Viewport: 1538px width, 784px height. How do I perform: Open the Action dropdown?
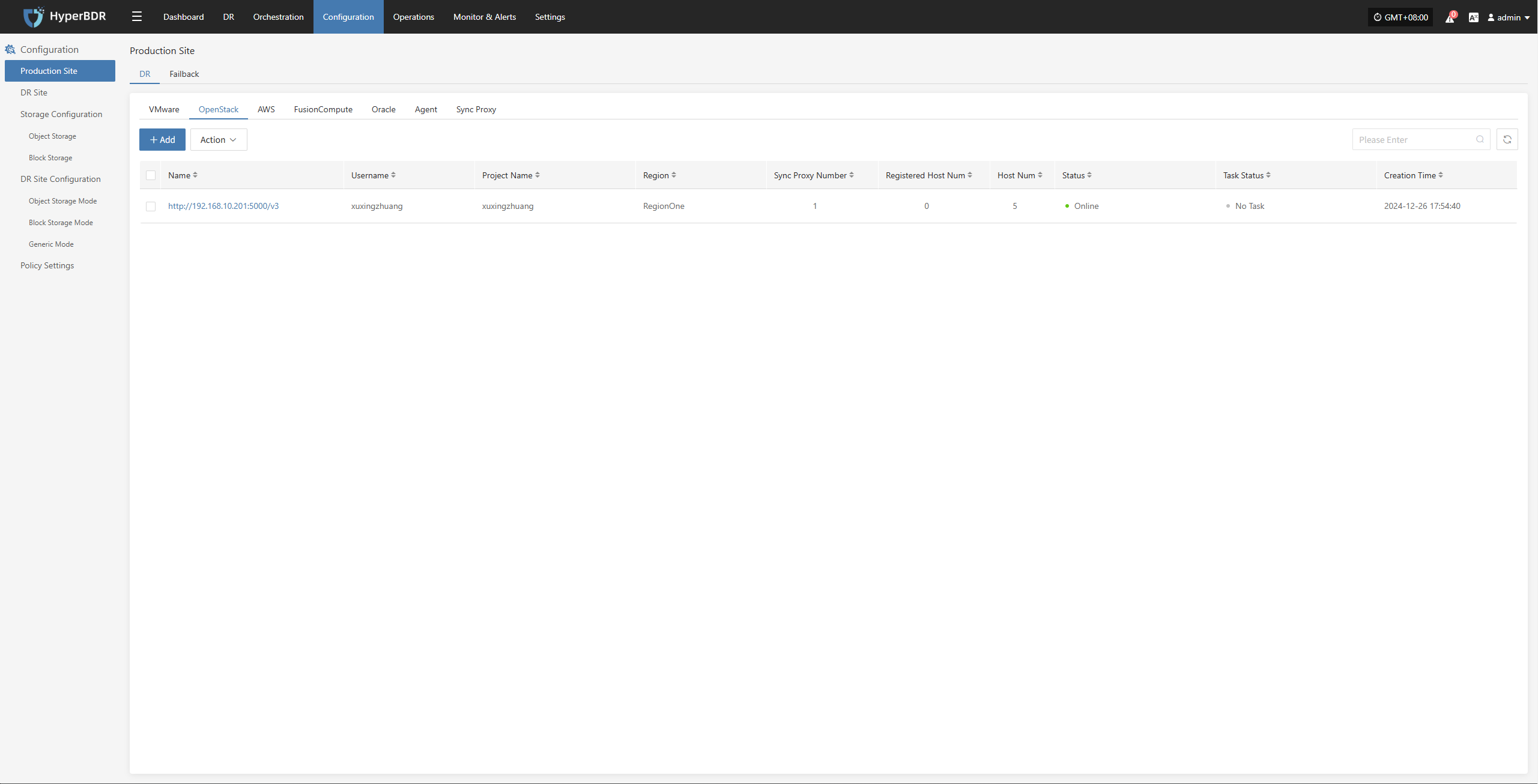tap(219, 140)
